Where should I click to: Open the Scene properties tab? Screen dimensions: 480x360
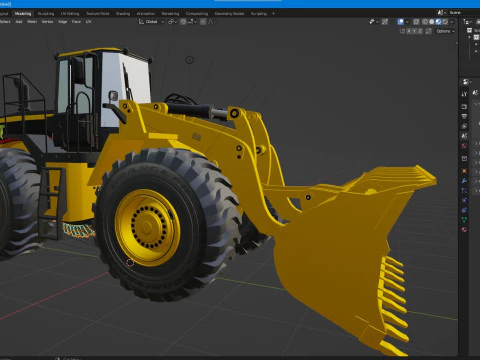464,136
